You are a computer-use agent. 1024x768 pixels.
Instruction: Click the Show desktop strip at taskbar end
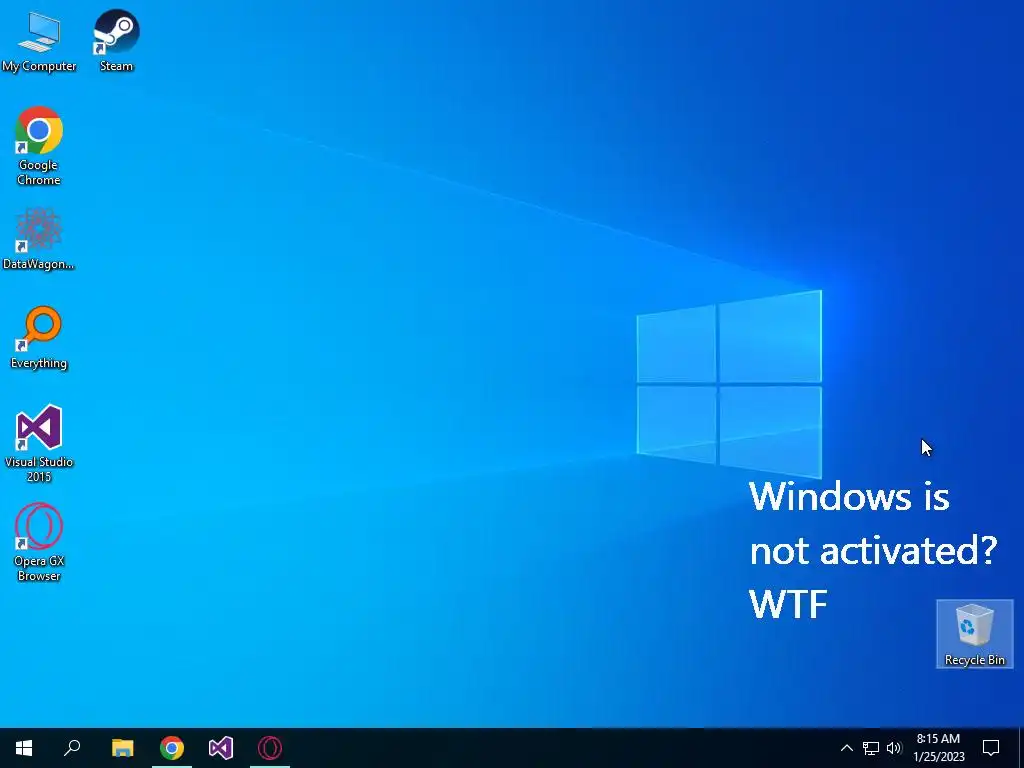coord(1021,748)
